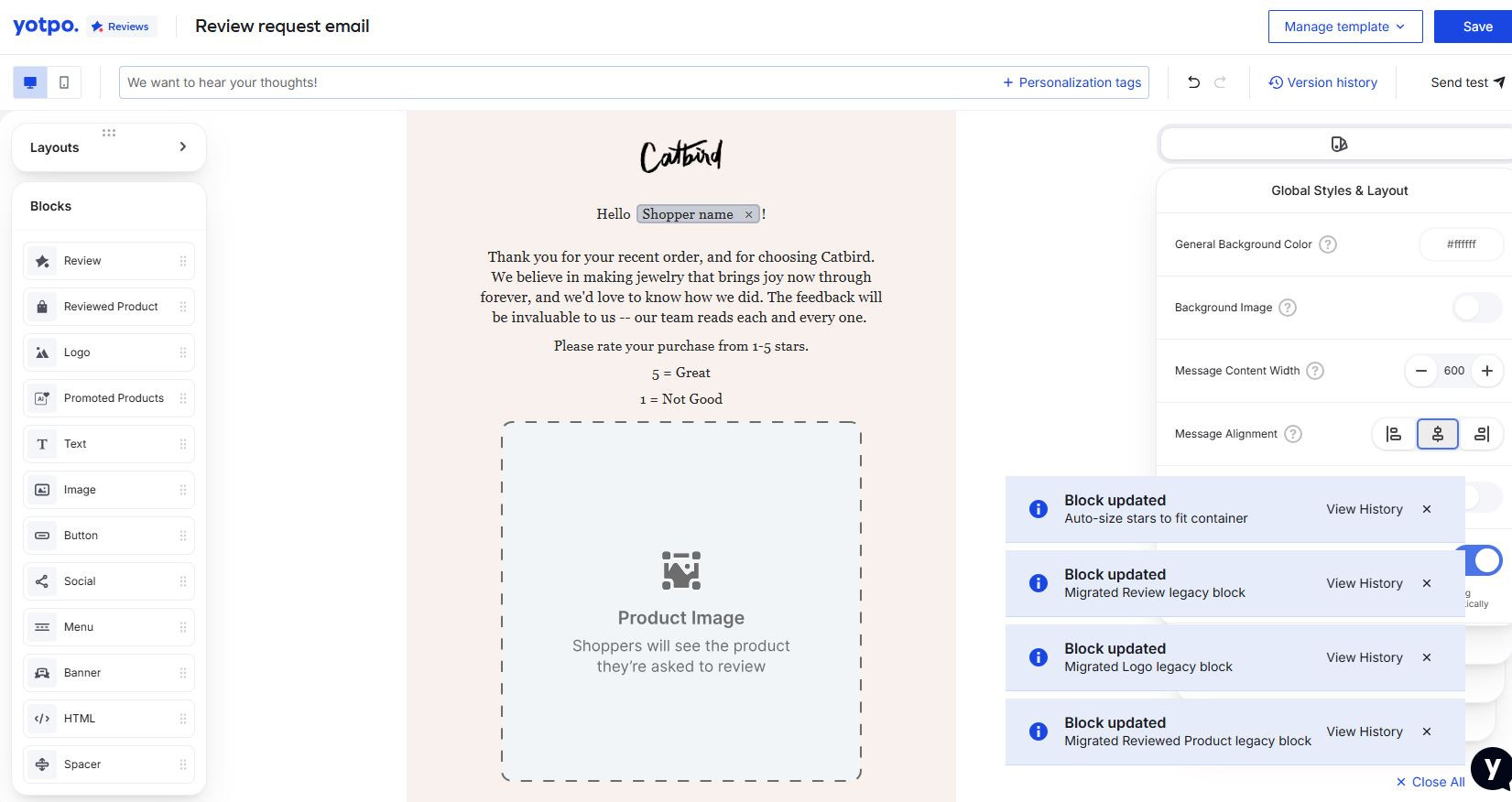Click the Reviewed Product bag icon
This screenshot has width=1512, height=802.
point(42,307)
